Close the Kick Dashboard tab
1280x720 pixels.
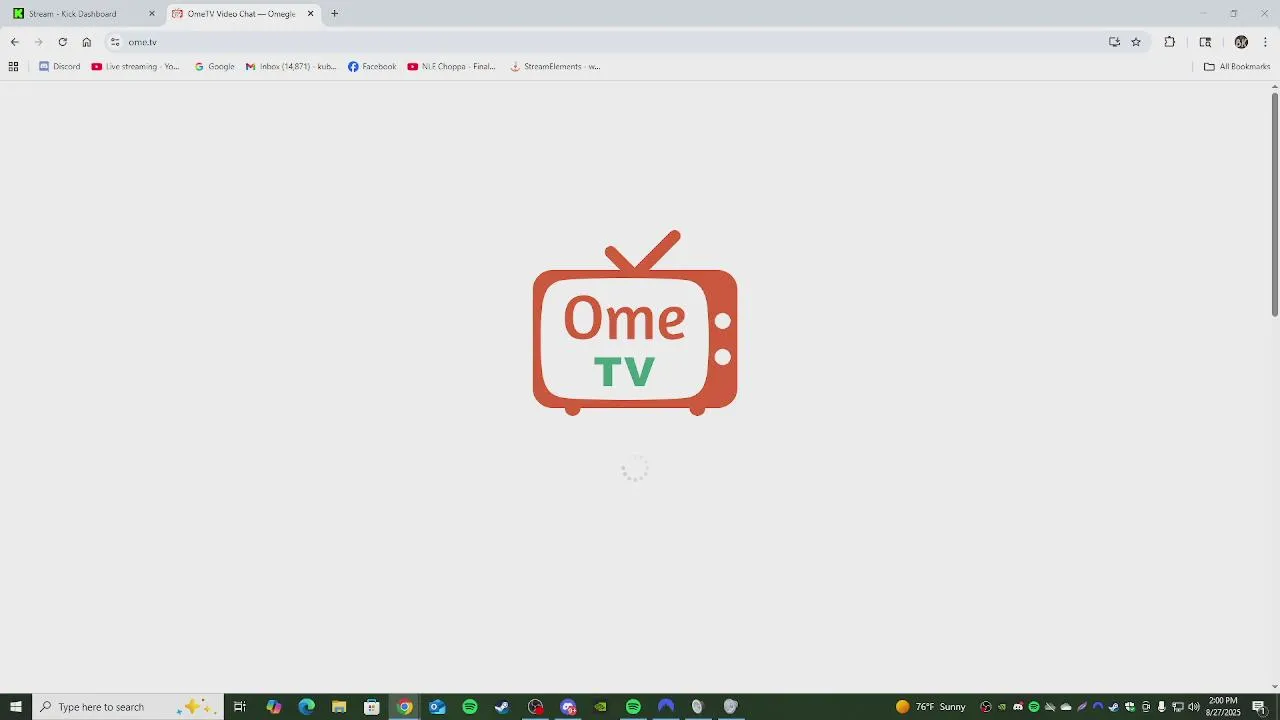tap(152, 14)
